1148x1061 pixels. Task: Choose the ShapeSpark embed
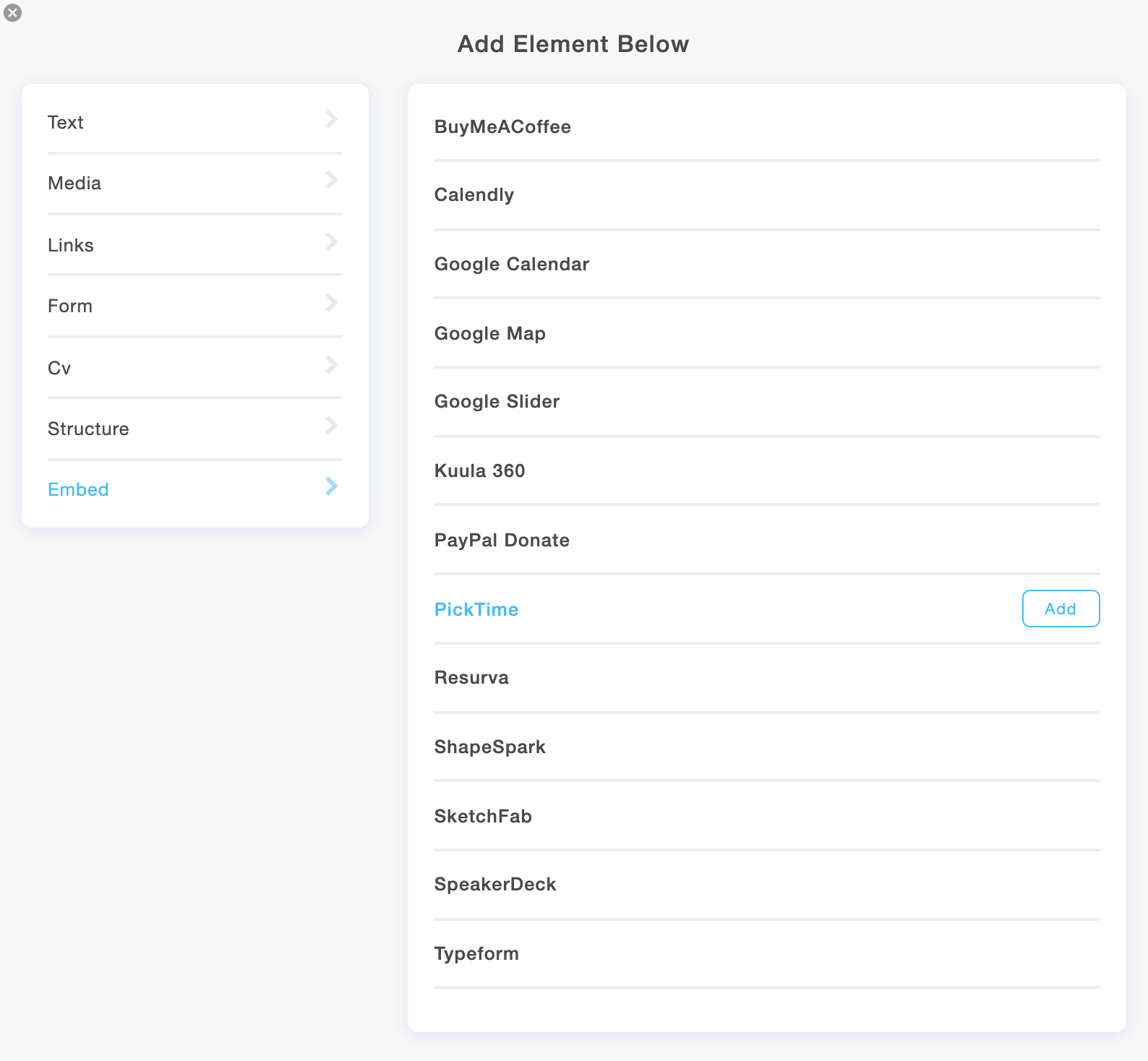[x=766, y=747]
